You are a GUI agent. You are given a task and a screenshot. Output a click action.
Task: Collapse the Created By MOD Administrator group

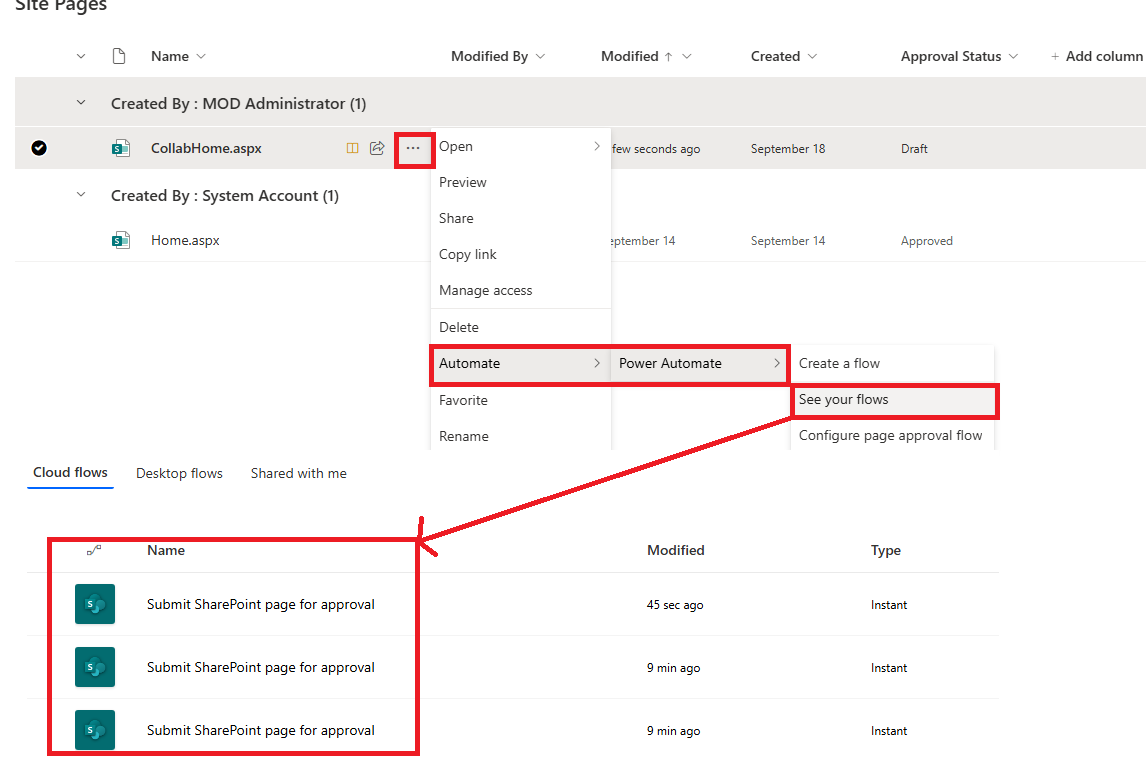coord(81,103)
